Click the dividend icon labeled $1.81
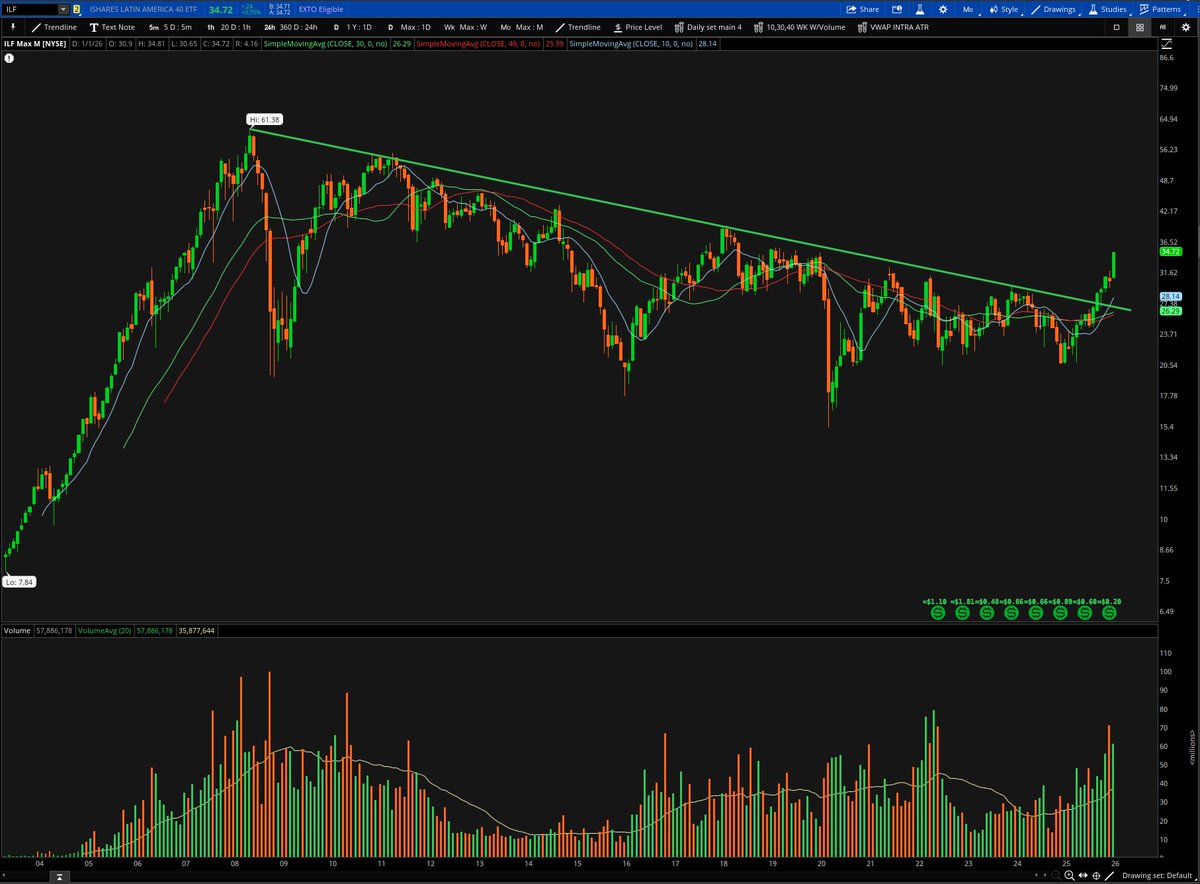 (x=961, y=612)
